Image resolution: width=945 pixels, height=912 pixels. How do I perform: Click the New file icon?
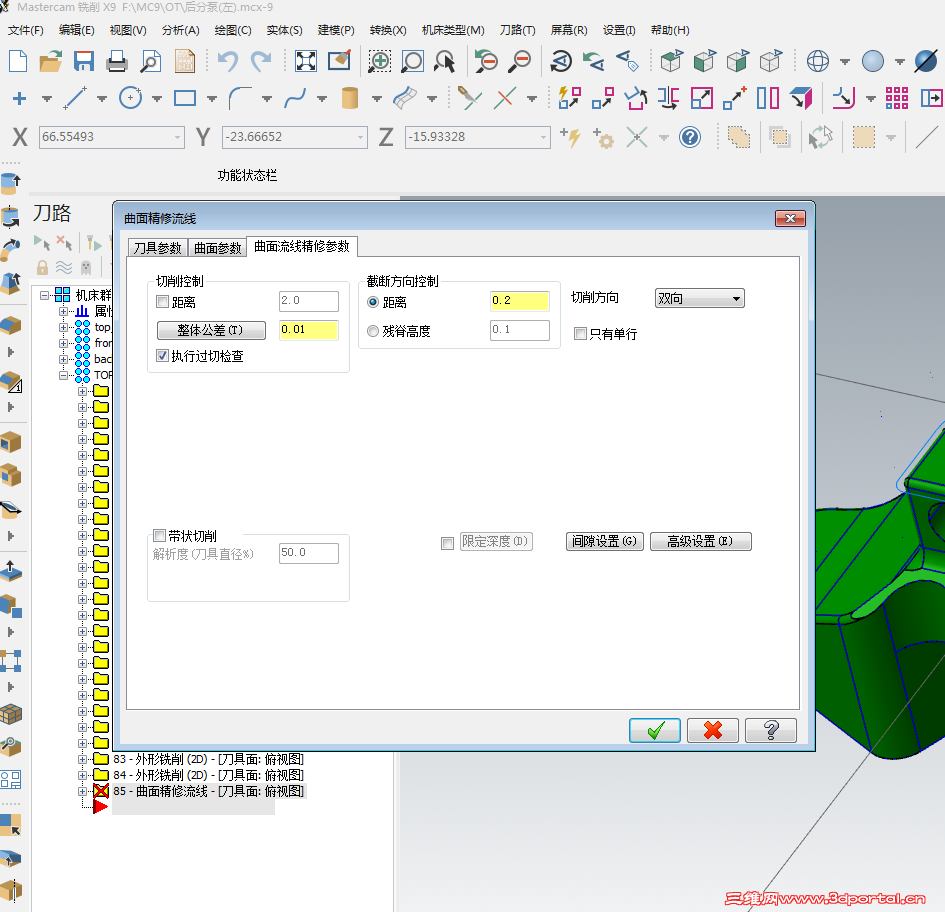tap(18, 61)
